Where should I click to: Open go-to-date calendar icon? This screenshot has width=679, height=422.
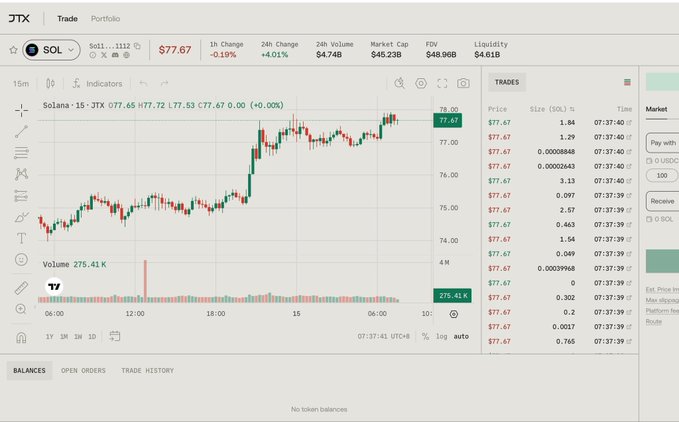click(x=115, y=336)
